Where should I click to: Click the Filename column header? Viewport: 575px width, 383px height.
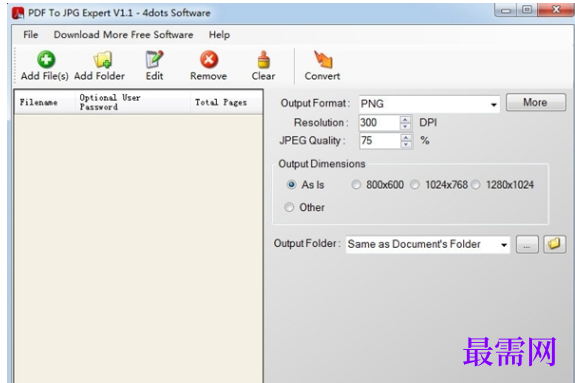(44, 102)
